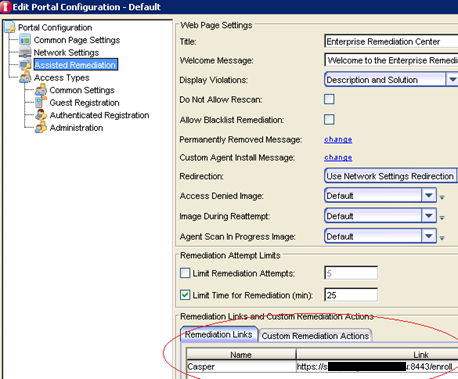Uncheck Limit Time for Remediation checkbox

tap(185, 295)
